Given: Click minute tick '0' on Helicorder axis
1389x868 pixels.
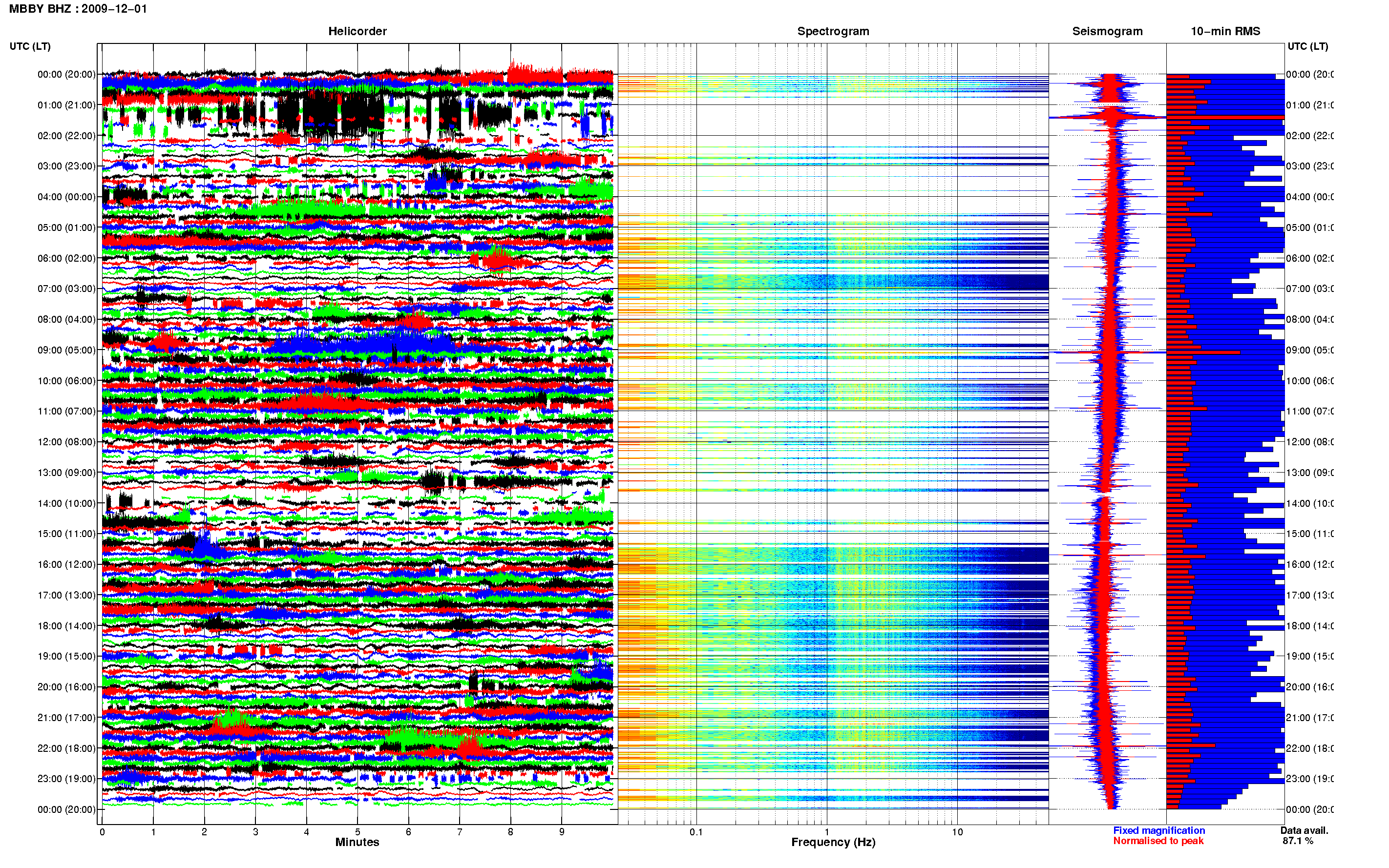Looking at the screenshot, I should 102,832.
